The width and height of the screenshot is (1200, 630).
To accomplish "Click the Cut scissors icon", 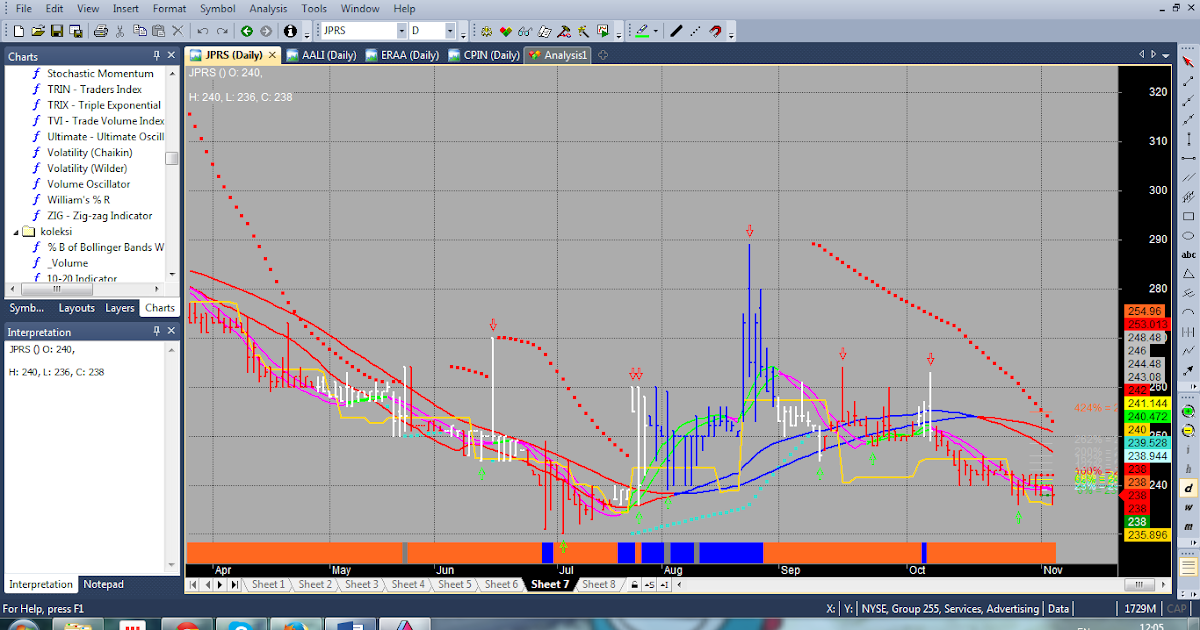I will (x=120, y=31).
